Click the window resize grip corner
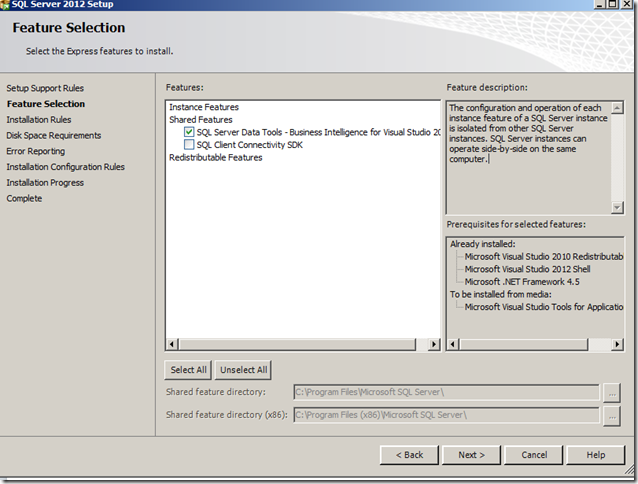The image size is (638, 484). 629,470
